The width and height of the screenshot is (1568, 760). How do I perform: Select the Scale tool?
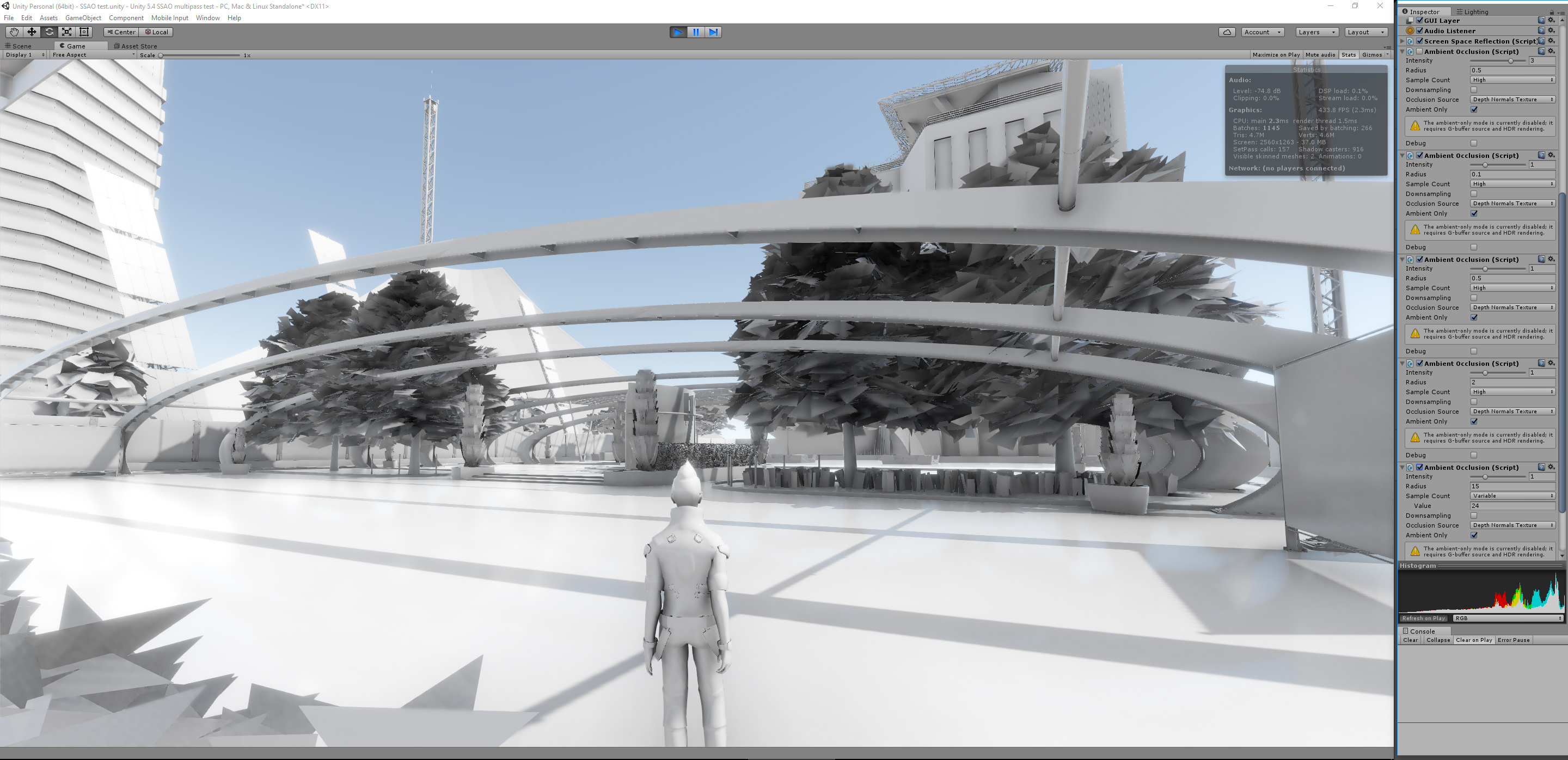coord(66,32)
